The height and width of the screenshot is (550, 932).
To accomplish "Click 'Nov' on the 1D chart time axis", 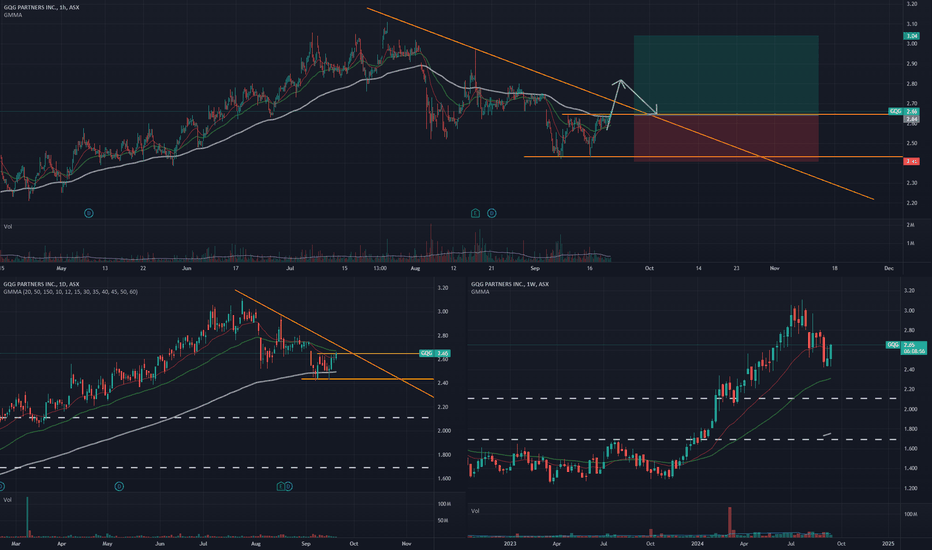I will (x=407, y=543).
